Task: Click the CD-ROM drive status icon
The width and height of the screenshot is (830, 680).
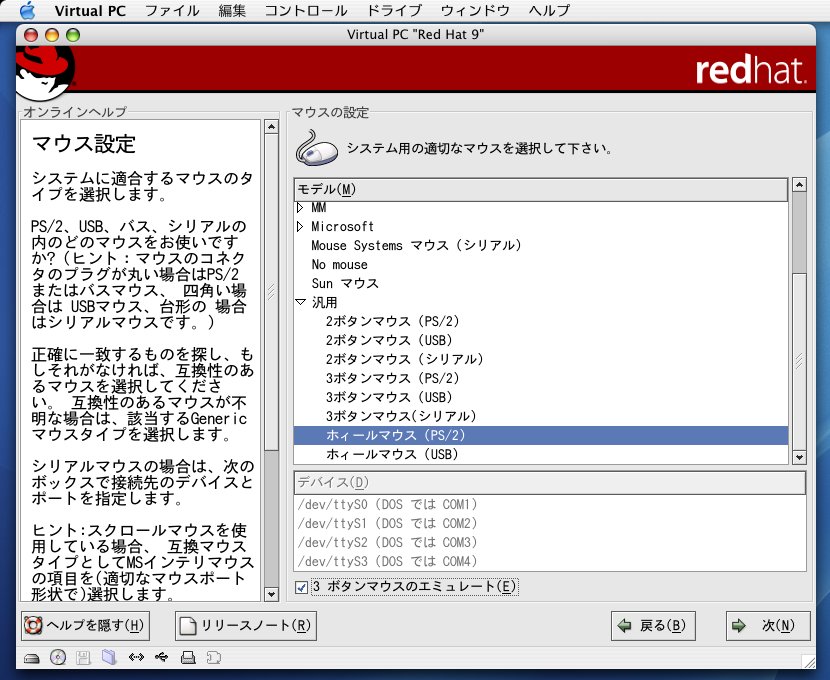Action: (58, 657)
